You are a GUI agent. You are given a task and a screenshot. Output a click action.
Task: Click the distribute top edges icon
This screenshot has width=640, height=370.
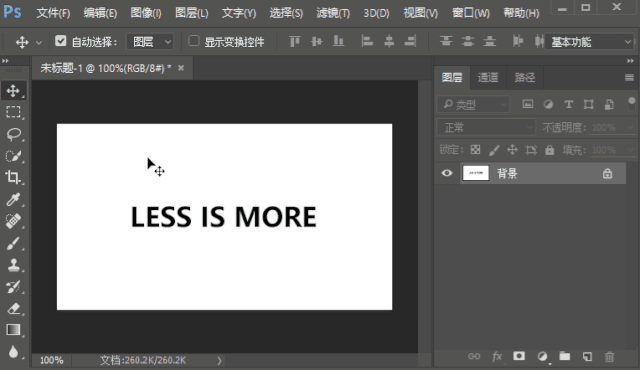[446, 41]
